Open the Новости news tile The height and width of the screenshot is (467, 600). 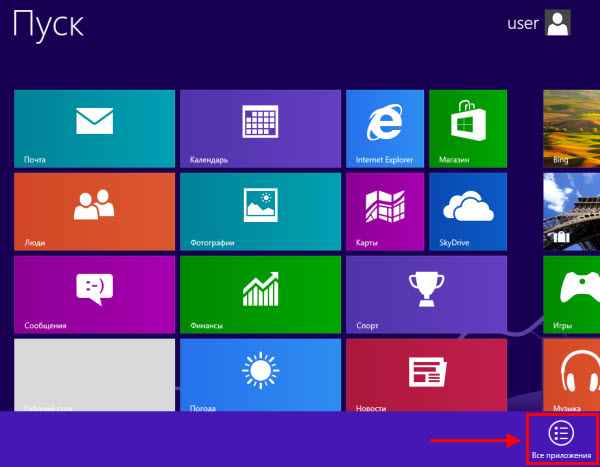point(425,374)
